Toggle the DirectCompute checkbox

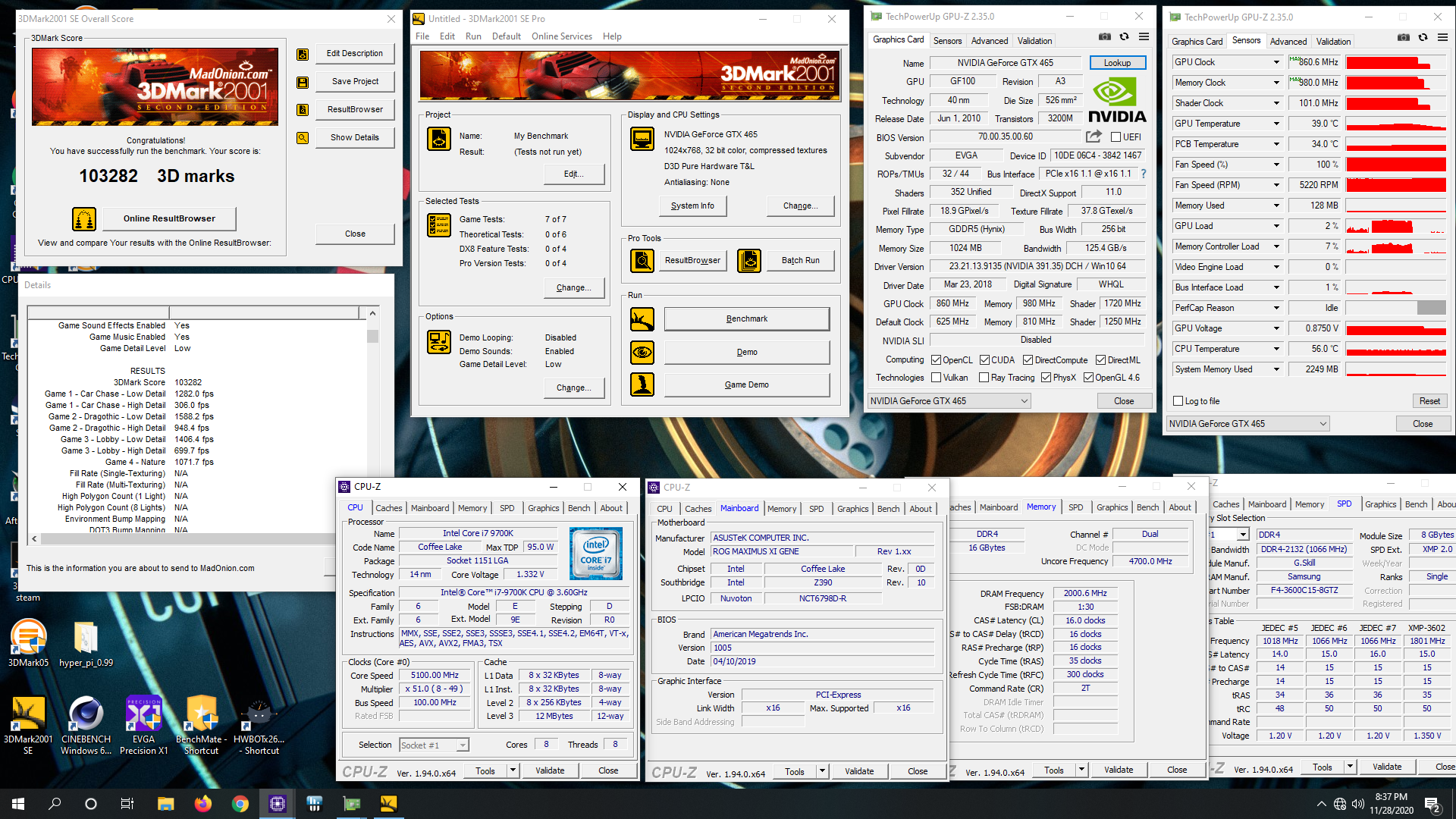pyautogui.click(x=1028, y=360)
